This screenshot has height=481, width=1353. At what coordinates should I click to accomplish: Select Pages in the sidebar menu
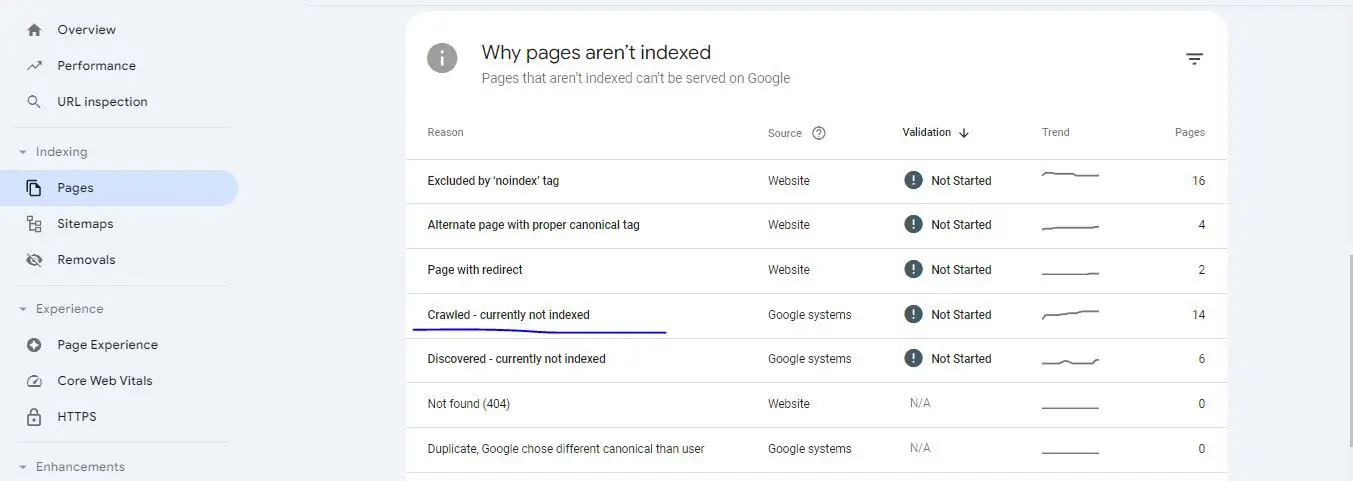point(119,188)
